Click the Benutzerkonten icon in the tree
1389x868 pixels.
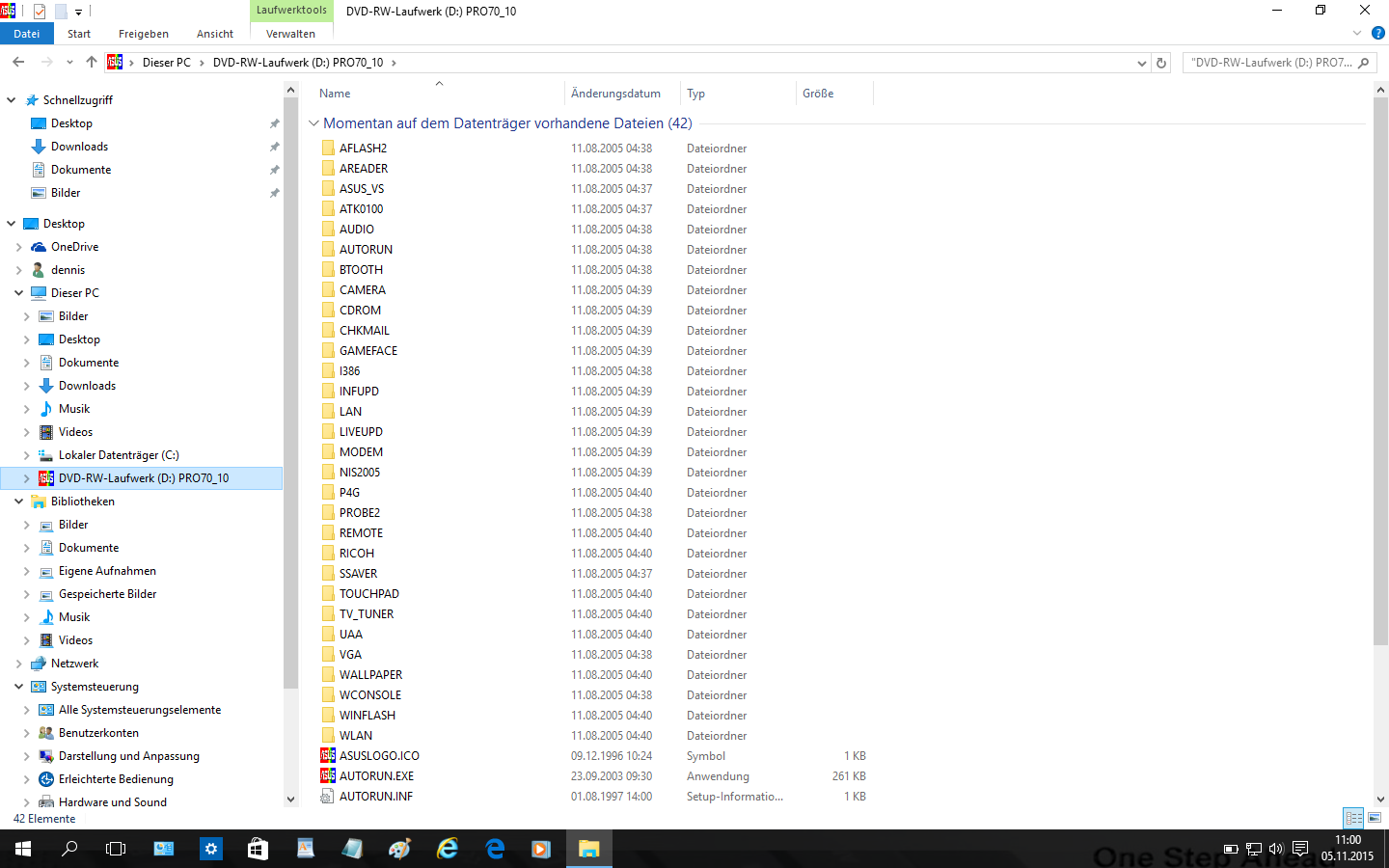point(46,733)
